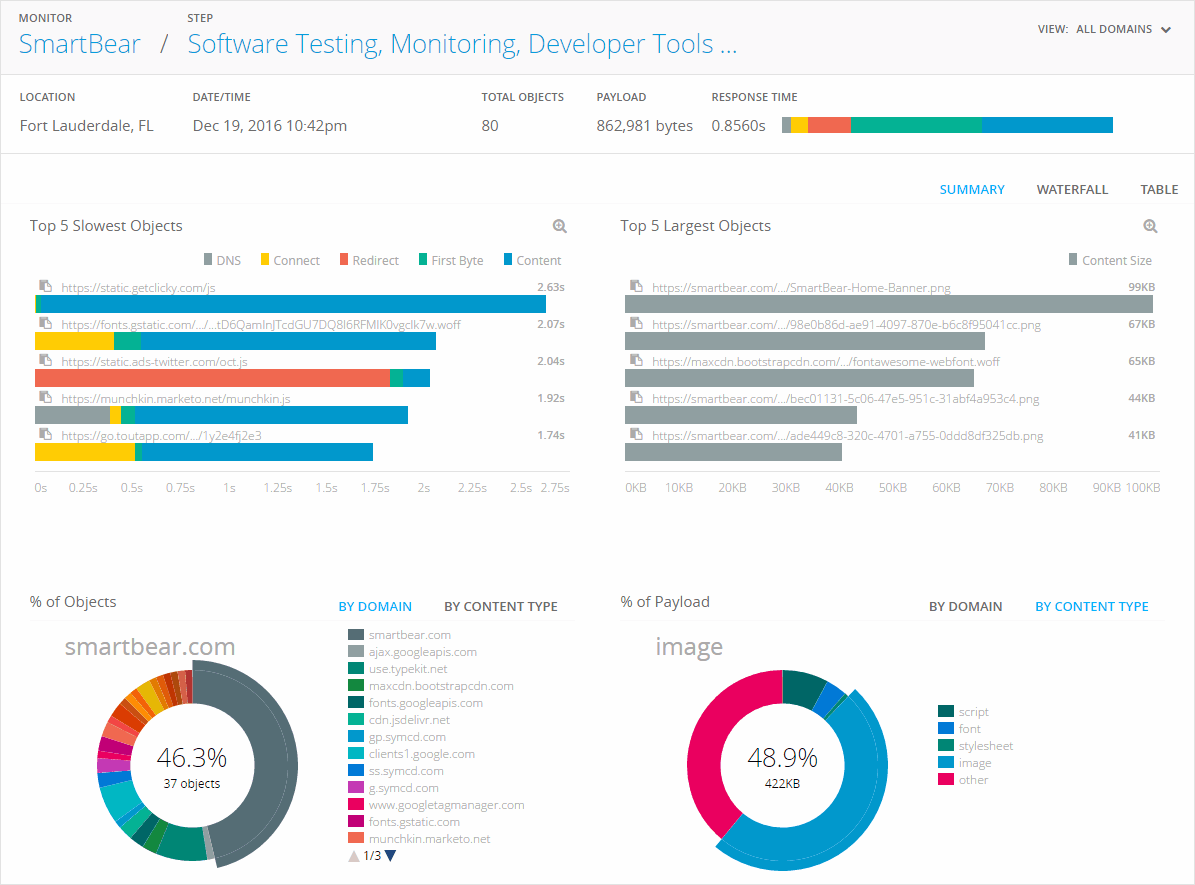Toggle use.typekit.net in the domain legend
The height and width of the screenshot is (885, 1195).
click(398, 669)
